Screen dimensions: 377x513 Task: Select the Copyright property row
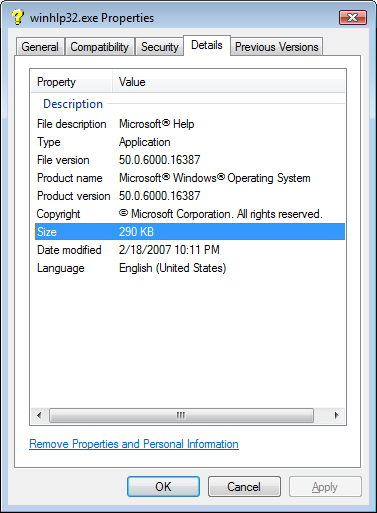click(190, 214)
